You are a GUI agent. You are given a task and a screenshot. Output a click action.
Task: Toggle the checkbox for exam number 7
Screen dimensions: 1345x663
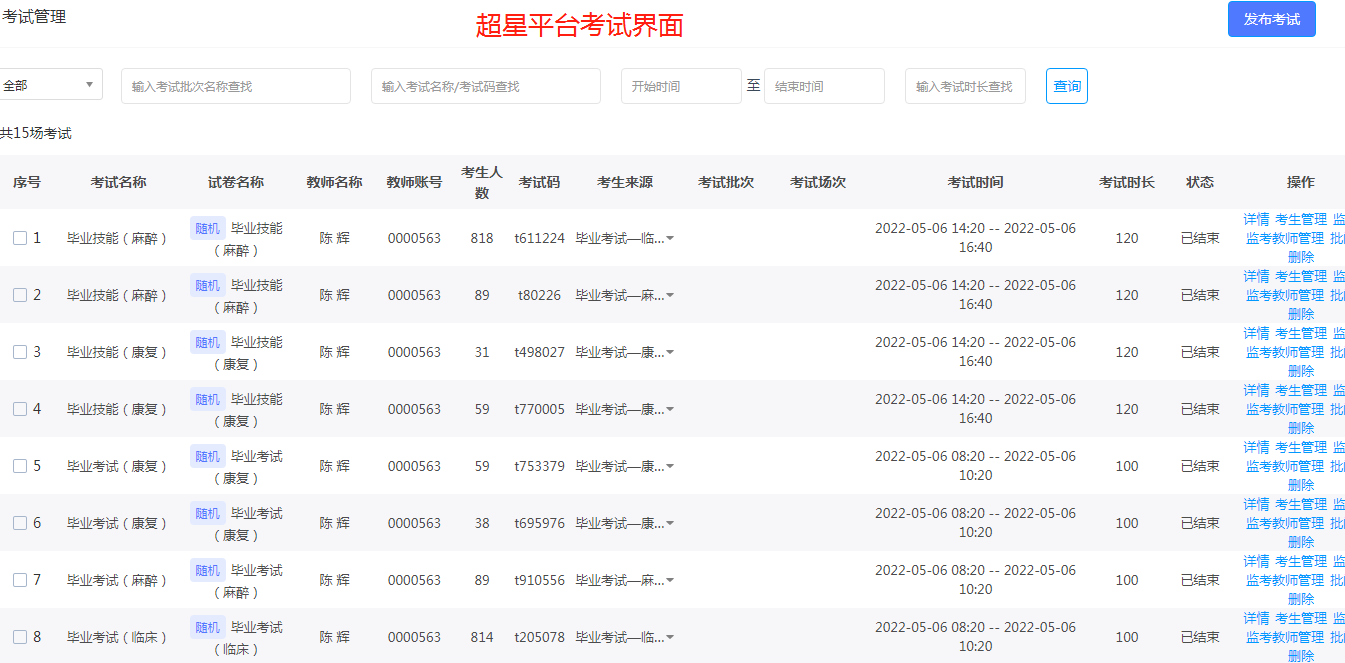20,580
